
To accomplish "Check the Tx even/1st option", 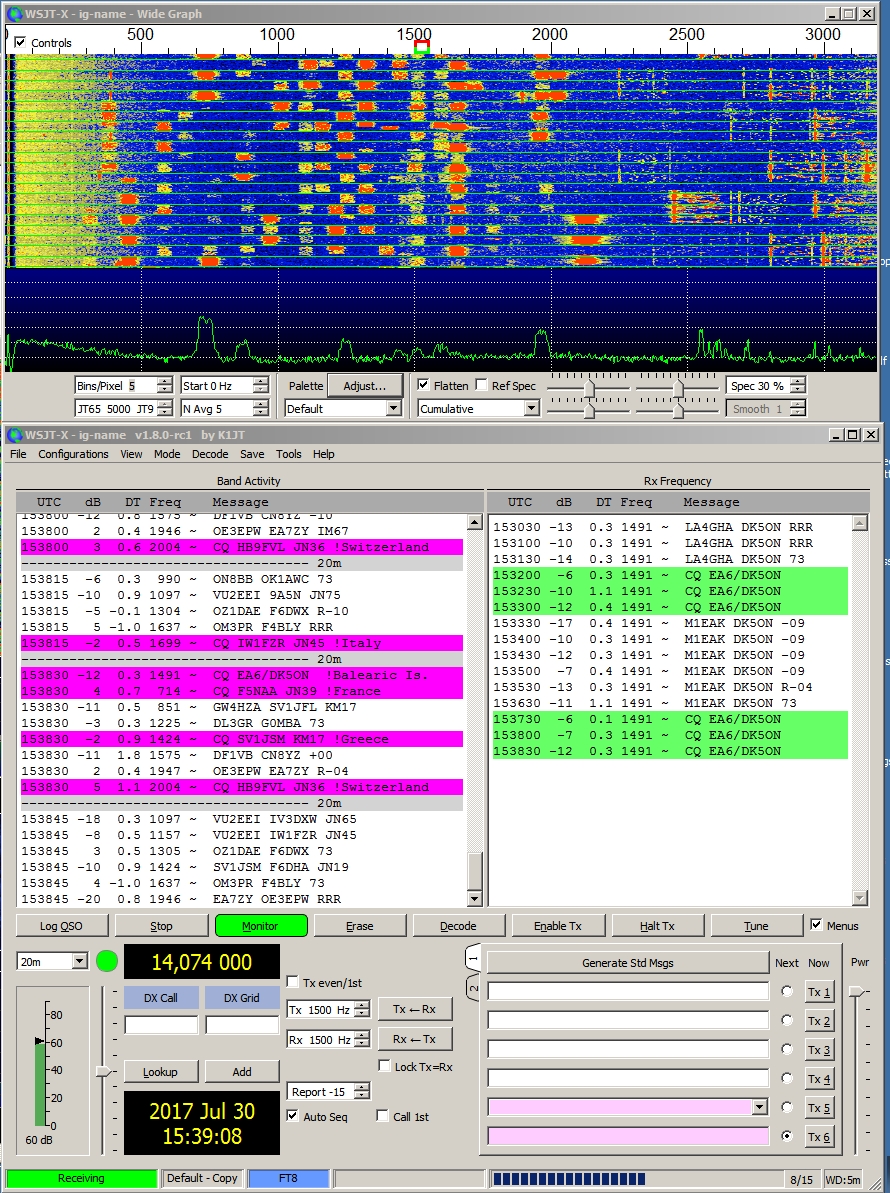I will click(293, 982).
